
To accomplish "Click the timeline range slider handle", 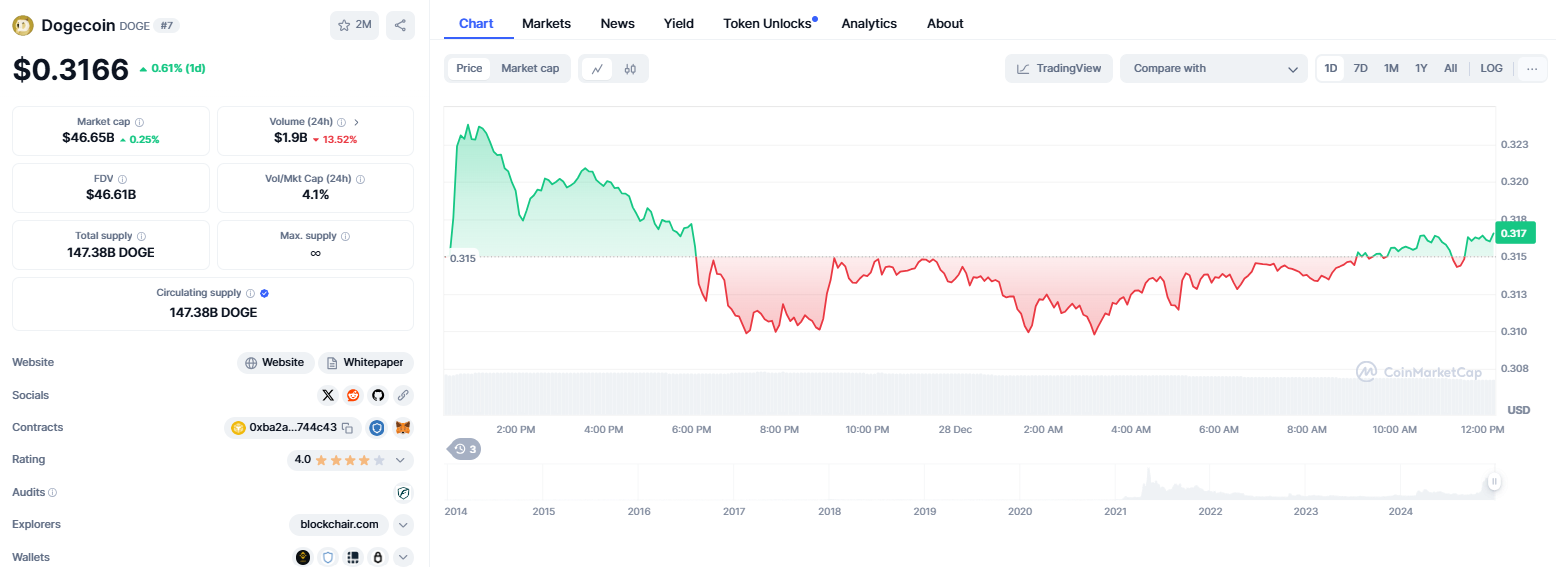I will tap(1493, 481).
